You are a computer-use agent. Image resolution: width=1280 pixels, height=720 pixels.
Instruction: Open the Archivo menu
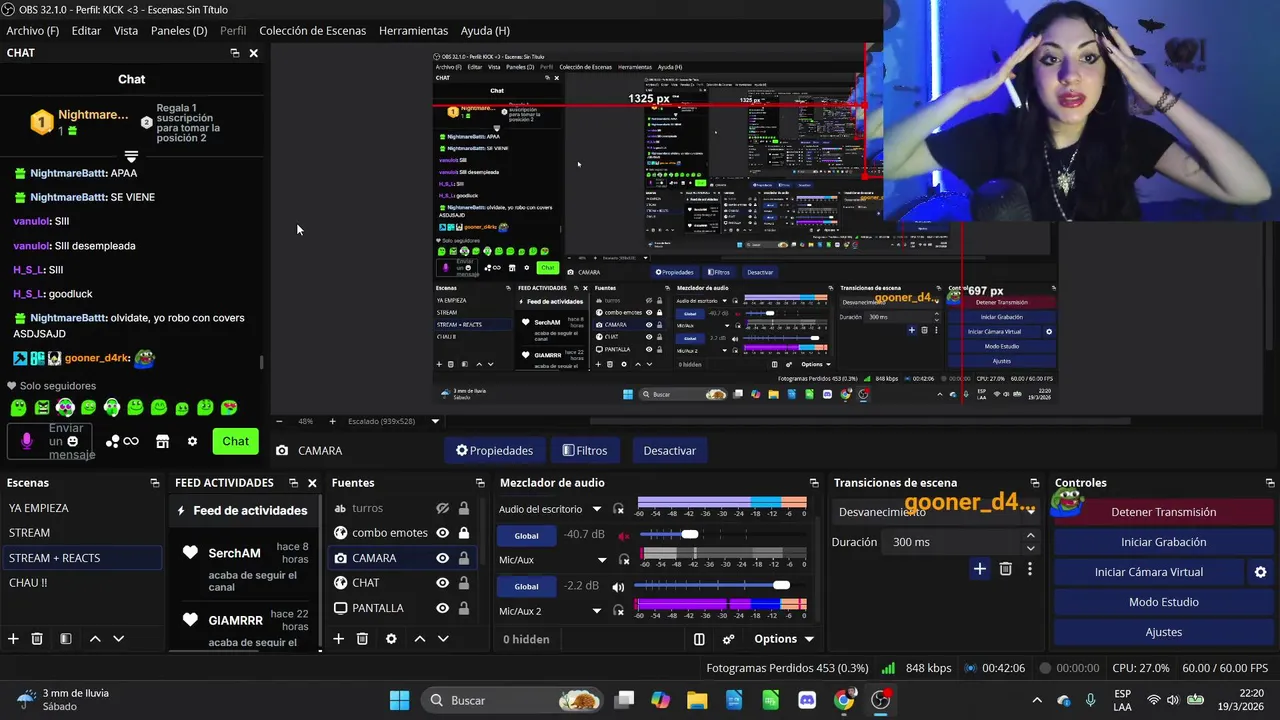click(x=32, y=31)
